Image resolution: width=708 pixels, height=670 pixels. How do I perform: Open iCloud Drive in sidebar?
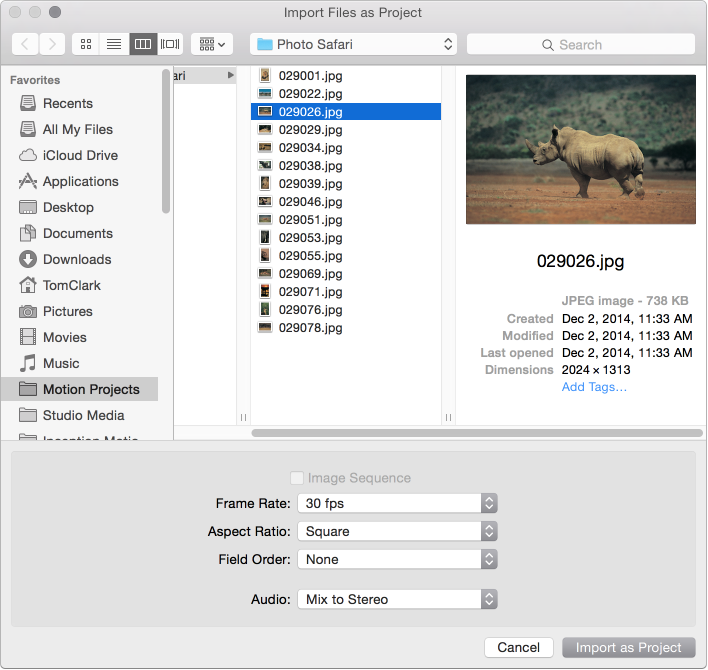(79, 155)
